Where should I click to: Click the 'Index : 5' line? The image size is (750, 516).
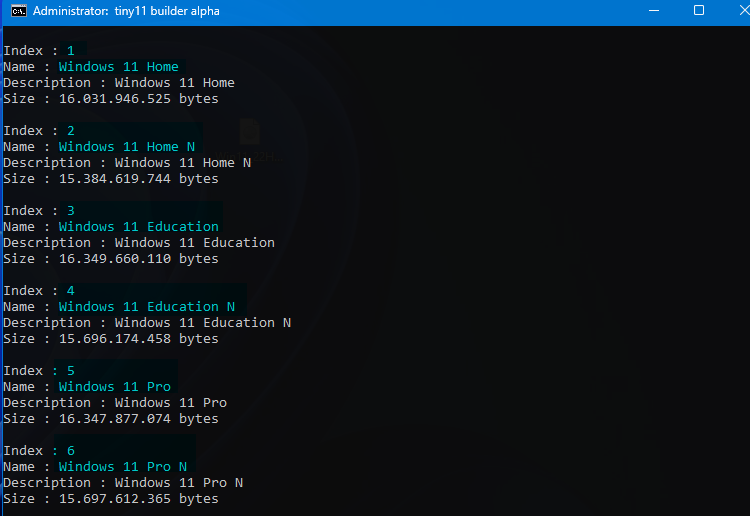(x=39, y=371)
